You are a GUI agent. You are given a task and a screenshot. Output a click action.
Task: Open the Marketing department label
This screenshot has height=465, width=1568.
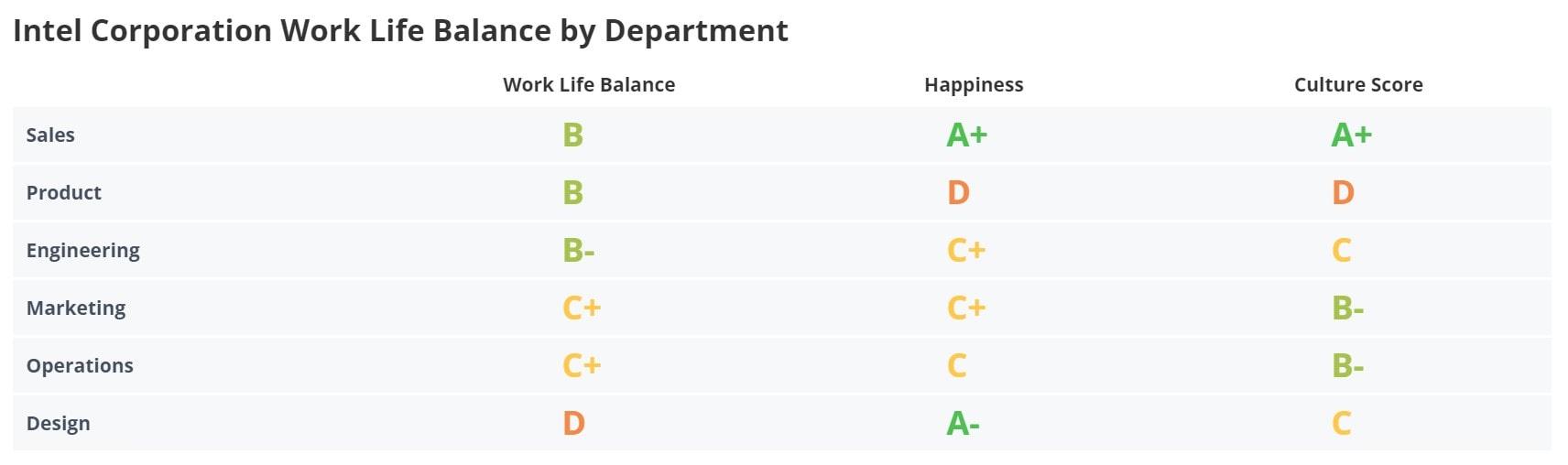pyautogui.click(x=76, y=308)
